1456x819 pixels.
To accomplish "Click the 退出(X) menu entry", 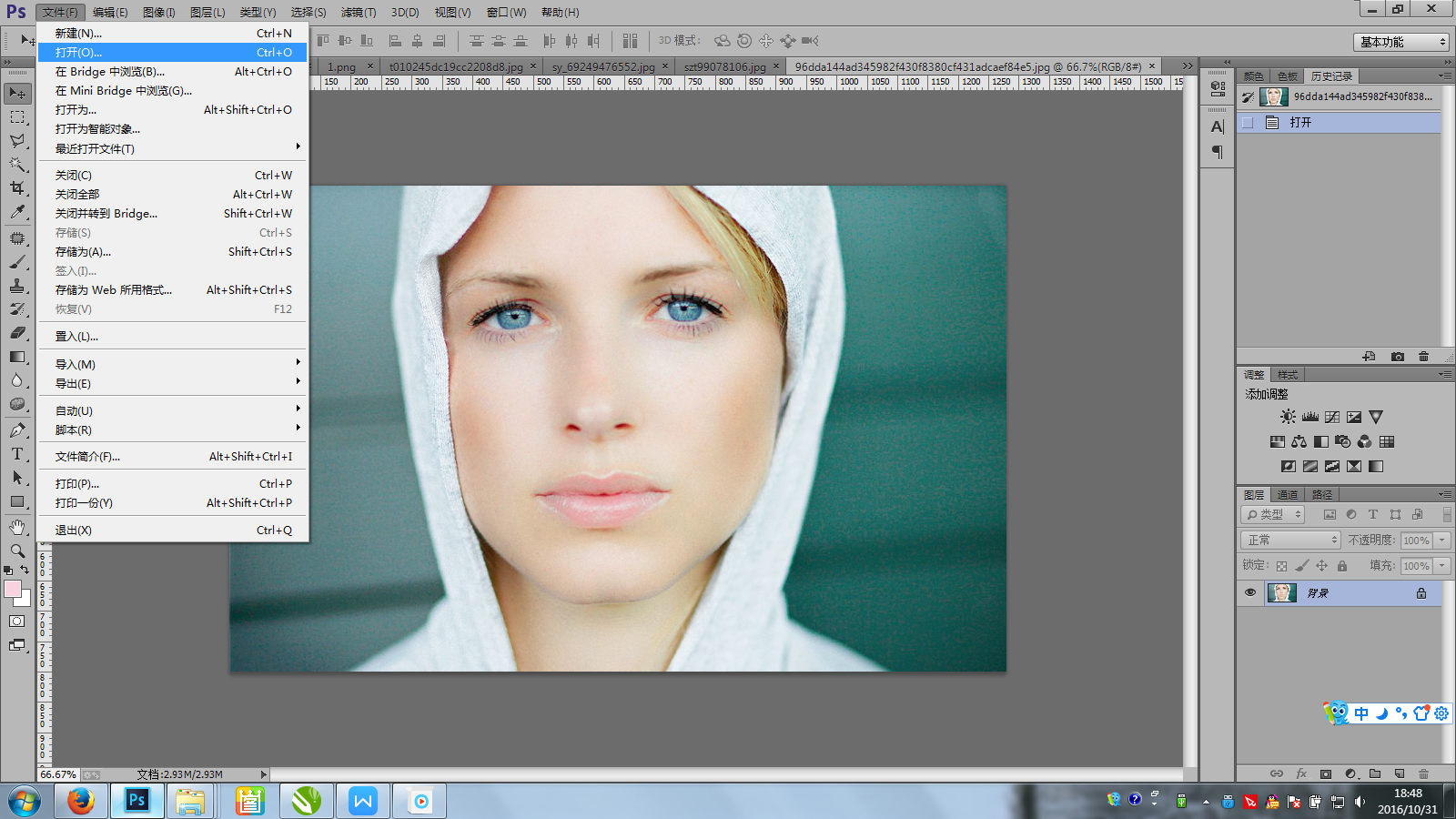I will point(173,530).
